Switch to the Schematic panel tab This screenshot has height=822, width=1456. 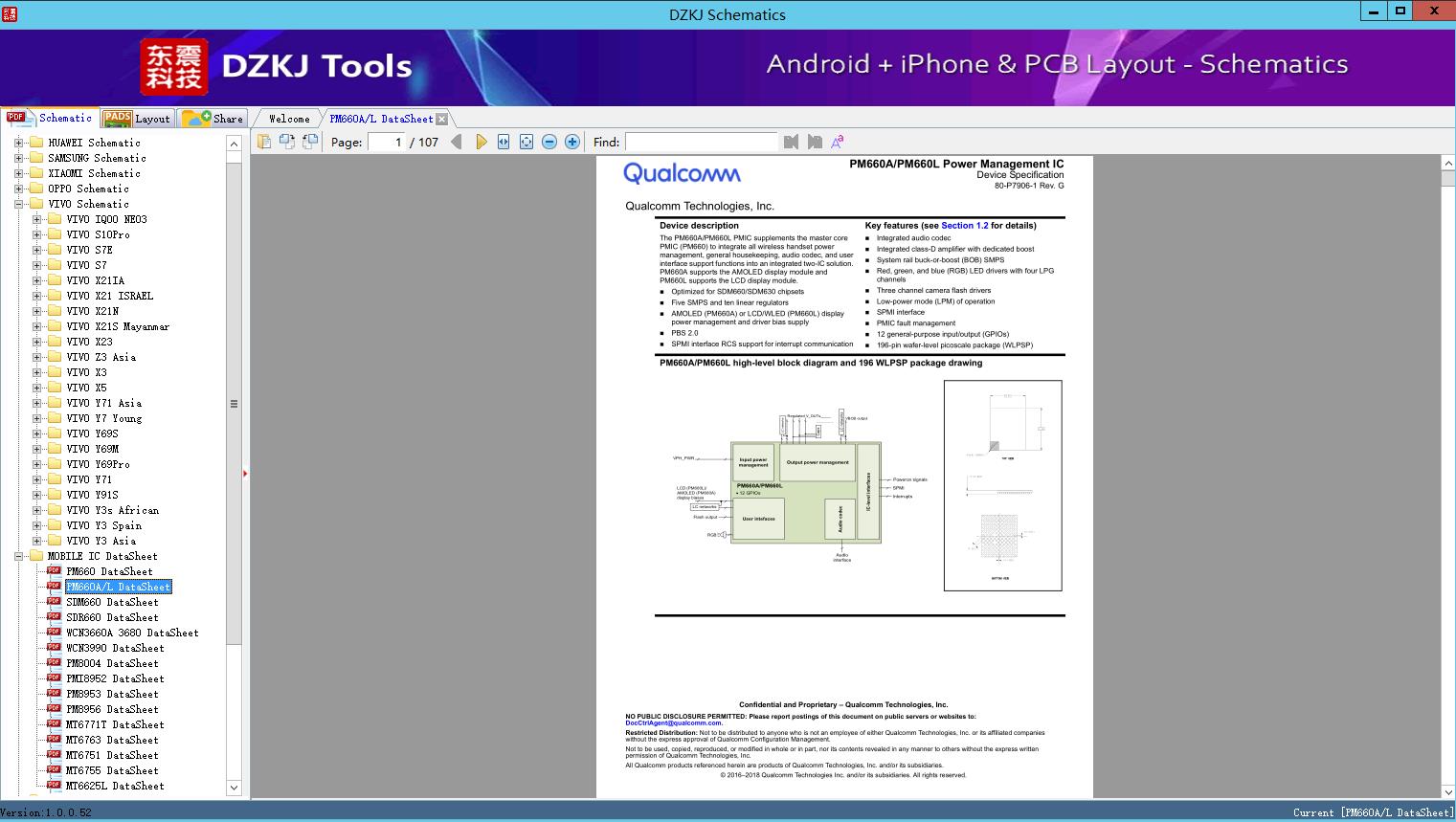click(x=50, y=118)
